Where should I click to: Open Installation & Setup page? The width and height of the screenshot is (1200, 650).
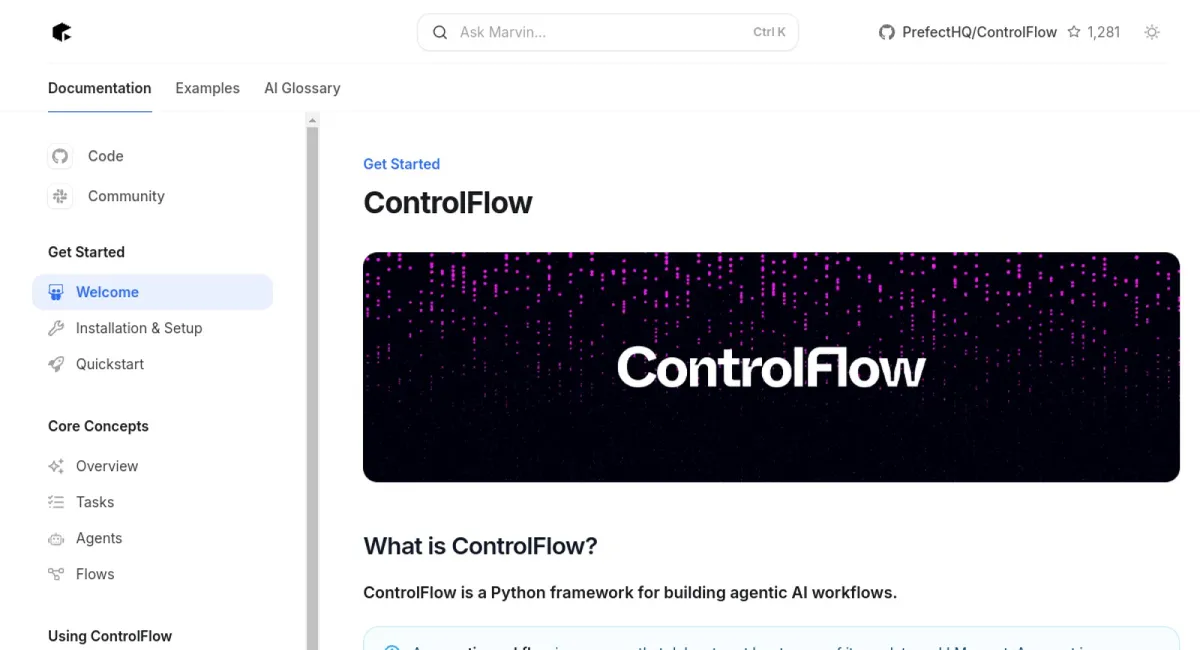click(139, 328)
